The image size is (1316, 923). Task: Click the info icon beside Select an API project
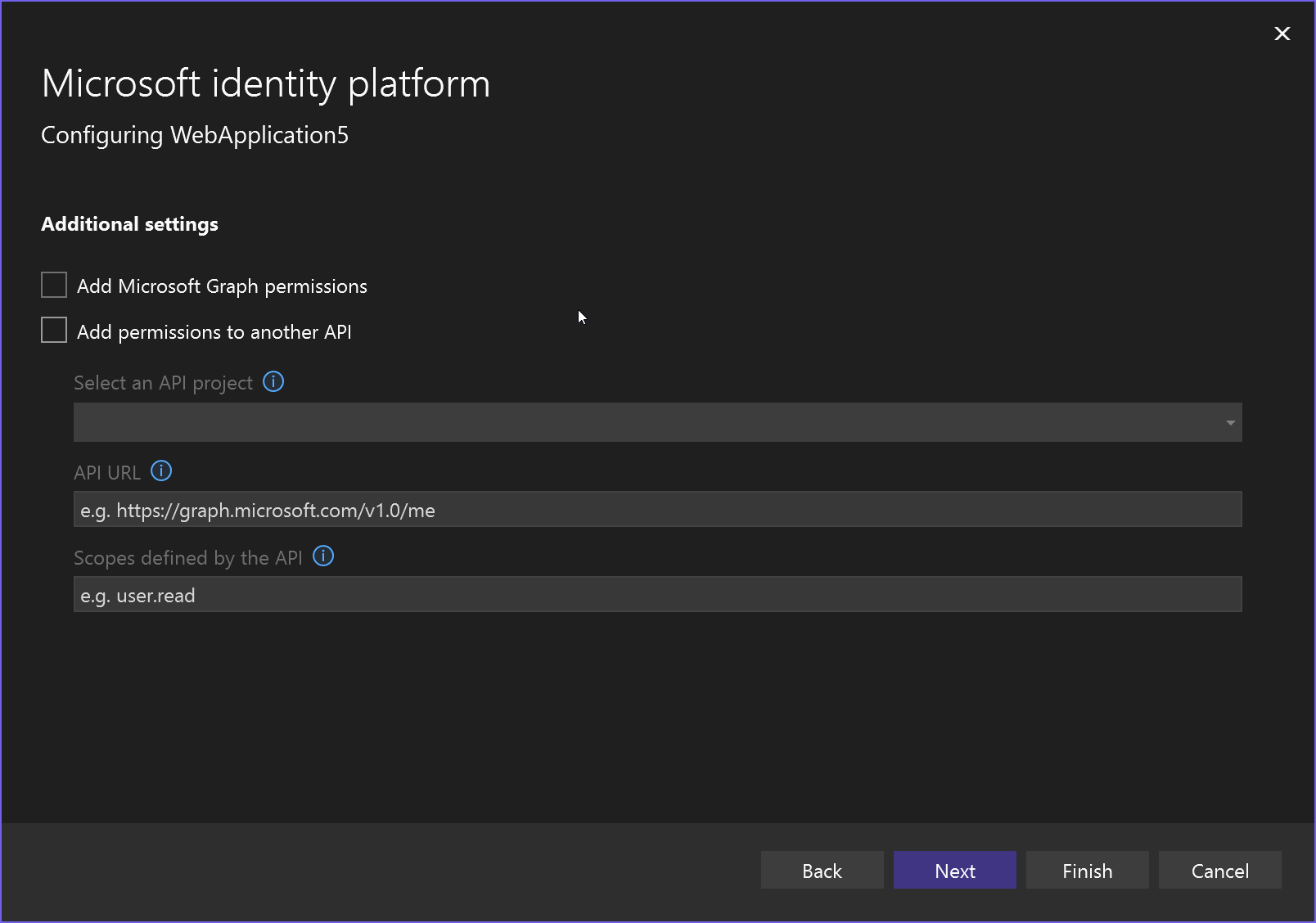click(x=273, y=381)
